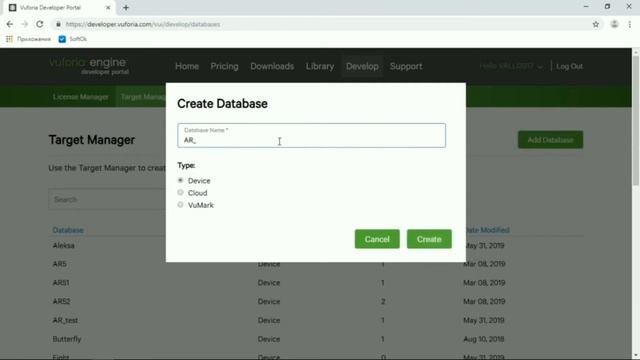The image size is (640, 360).
Task: Click the Log Out link
Action: coord(569,66)
